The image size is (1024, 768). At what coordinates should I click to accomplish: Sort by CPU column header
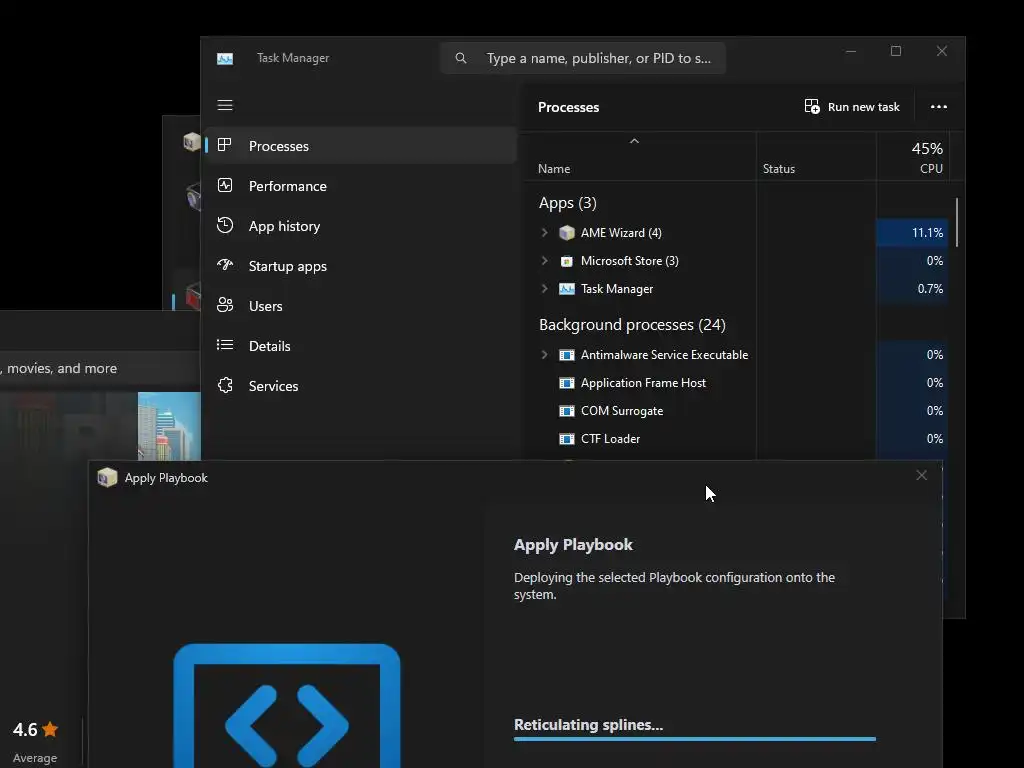[931, 168]
